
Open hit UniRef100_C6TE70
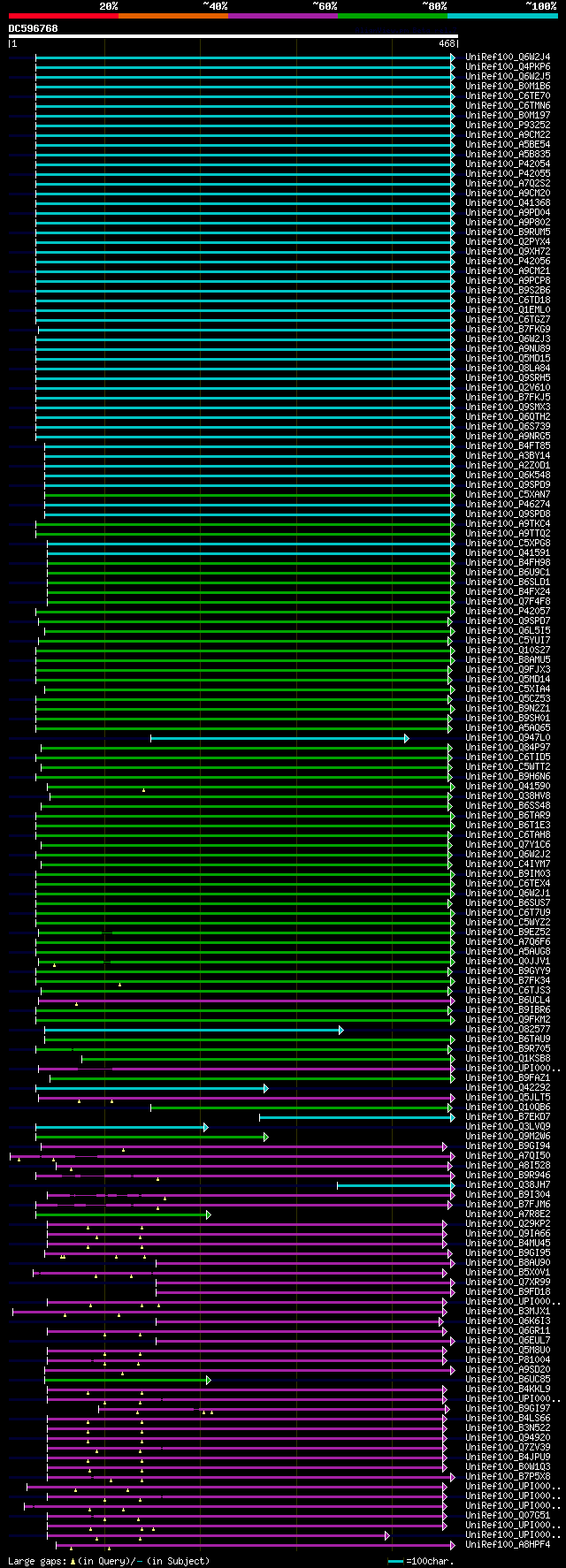pos(508,95)
